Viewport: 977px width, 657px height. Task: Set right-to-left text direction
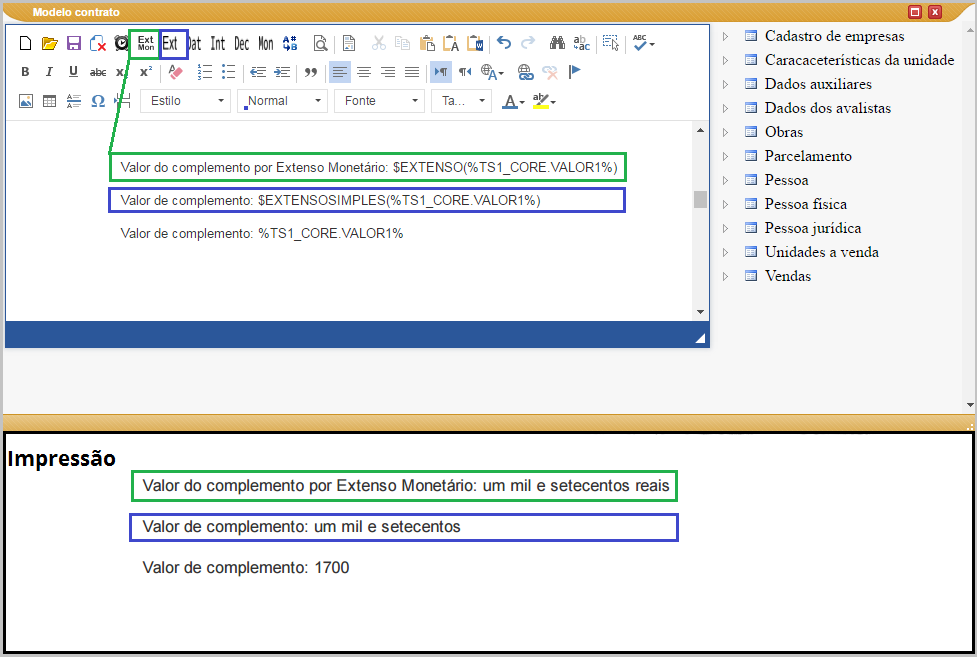pyautogui.click(x=465, y=72)
